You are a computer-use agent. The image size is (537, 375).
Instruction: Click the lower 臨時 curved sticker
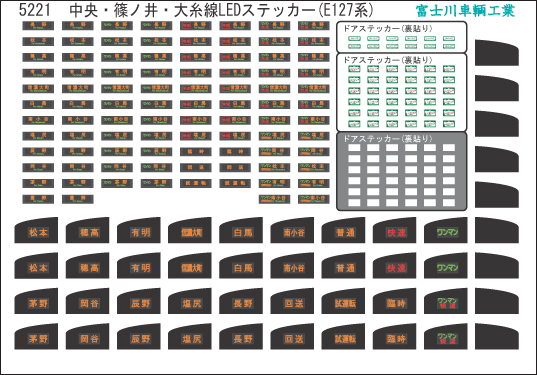coord(395,337)
